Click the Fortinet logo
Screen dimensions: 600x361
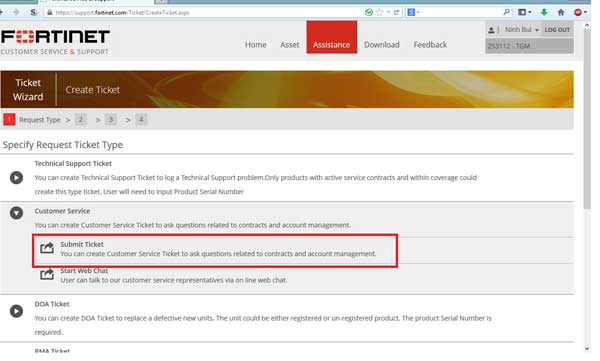55,37
